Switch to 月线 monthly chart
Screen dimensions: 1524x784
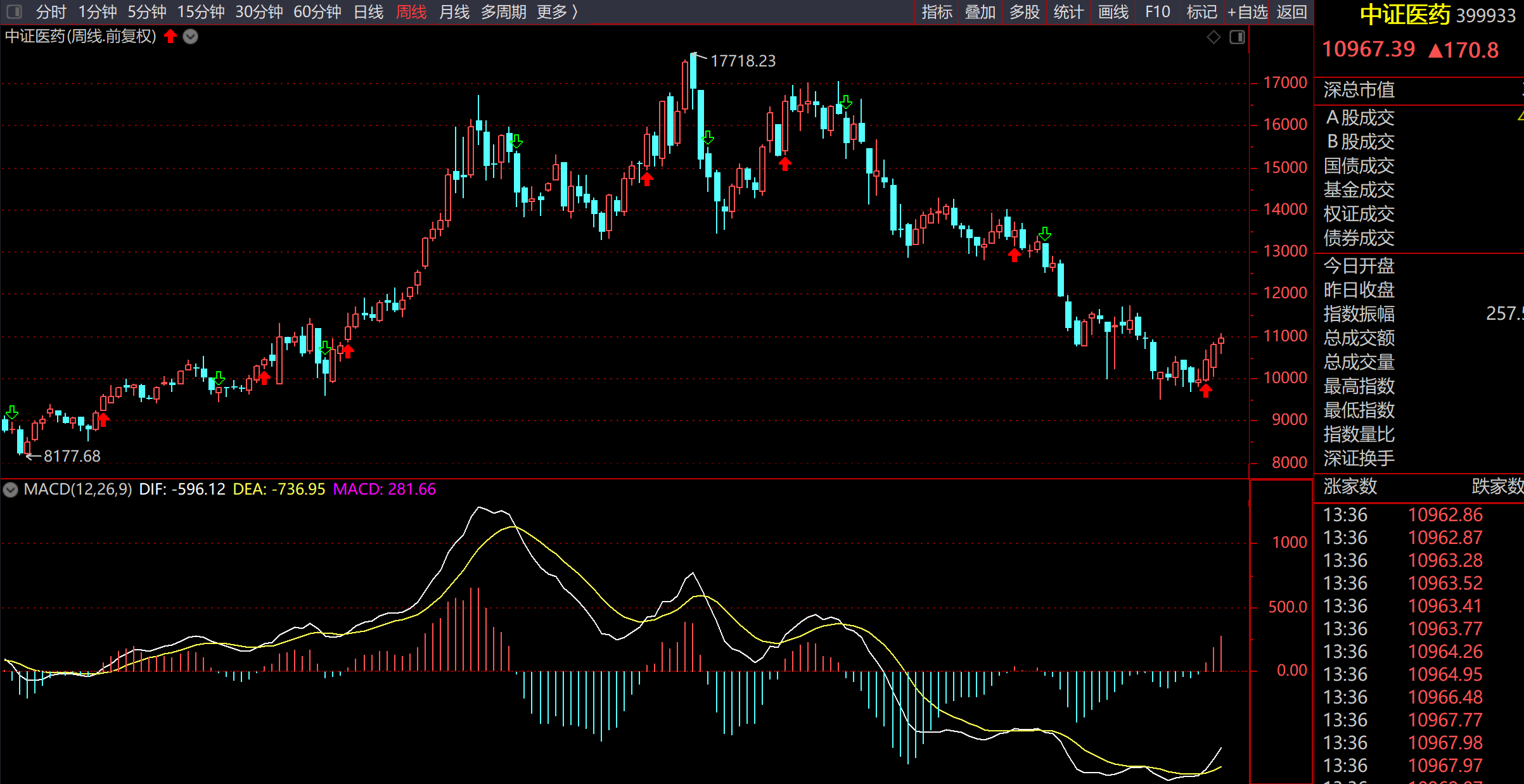(x=454, y=12)
